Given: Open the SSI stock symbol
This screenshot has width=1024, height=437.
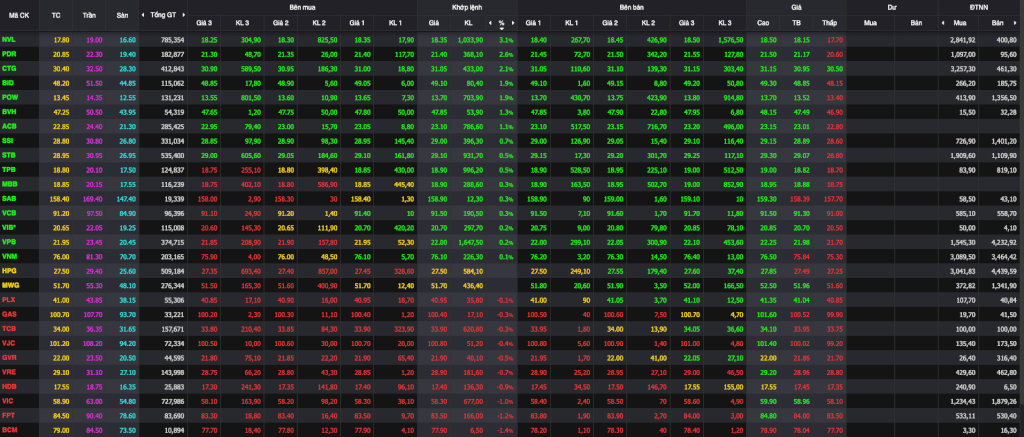Looking at the screenshot, I should point(8,140).
